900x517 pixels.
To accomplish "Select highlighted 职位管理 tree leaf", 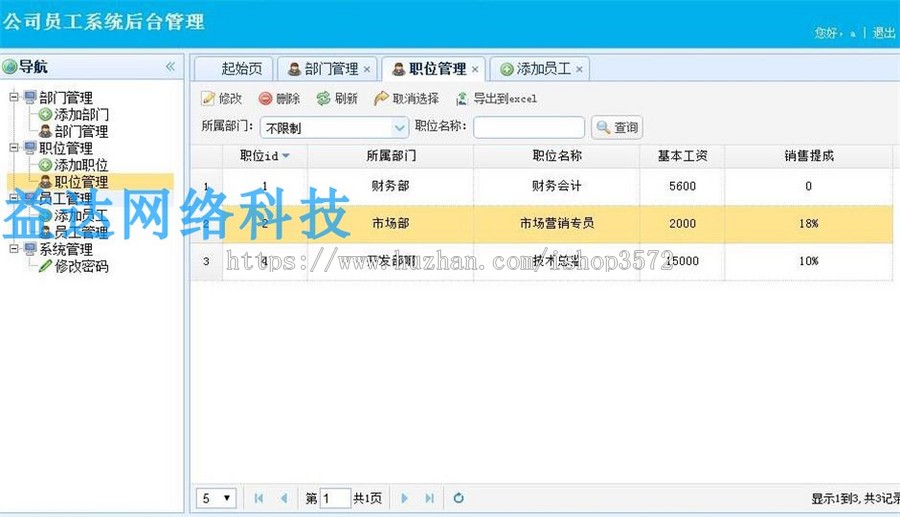I will pyautogui.click(x=81, y=182).
